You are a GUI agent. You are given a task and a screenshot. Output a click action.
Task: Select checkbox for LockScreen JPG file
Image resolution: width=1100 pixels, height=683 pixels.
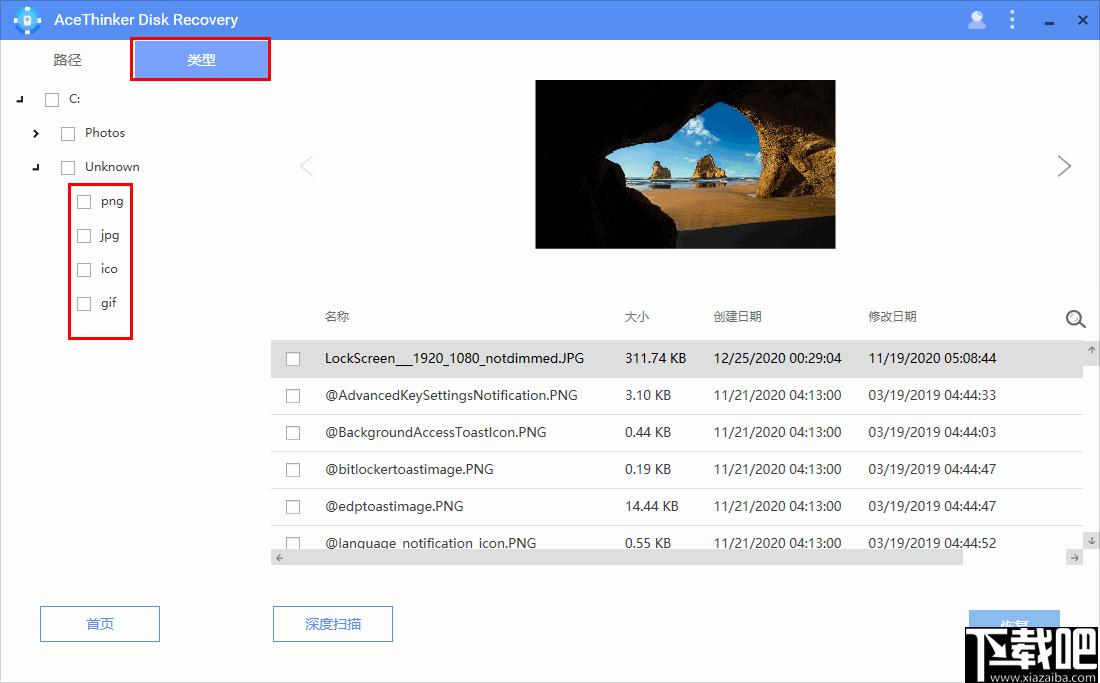coord(293,359)
